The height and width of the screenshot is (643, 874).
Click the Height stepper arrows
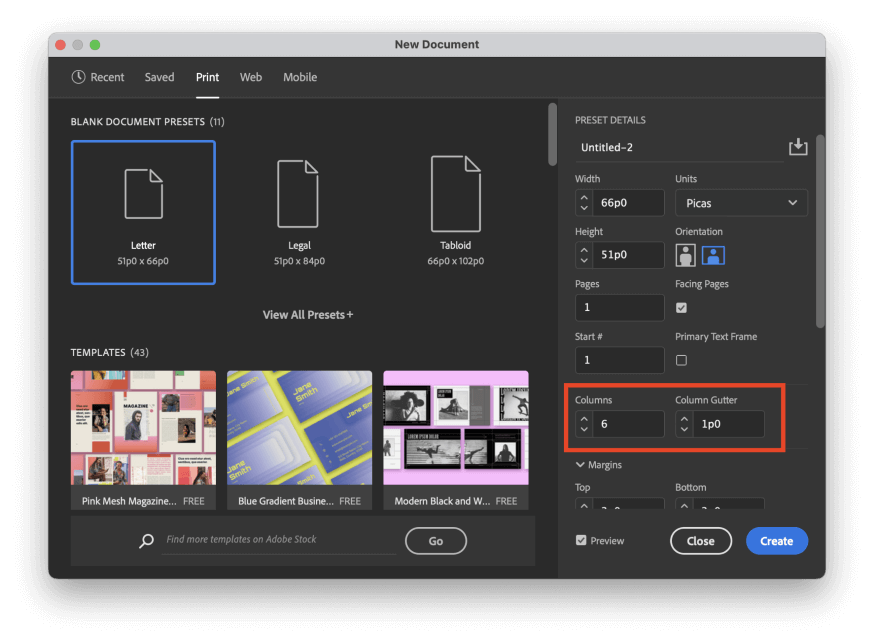click(584, 255)
